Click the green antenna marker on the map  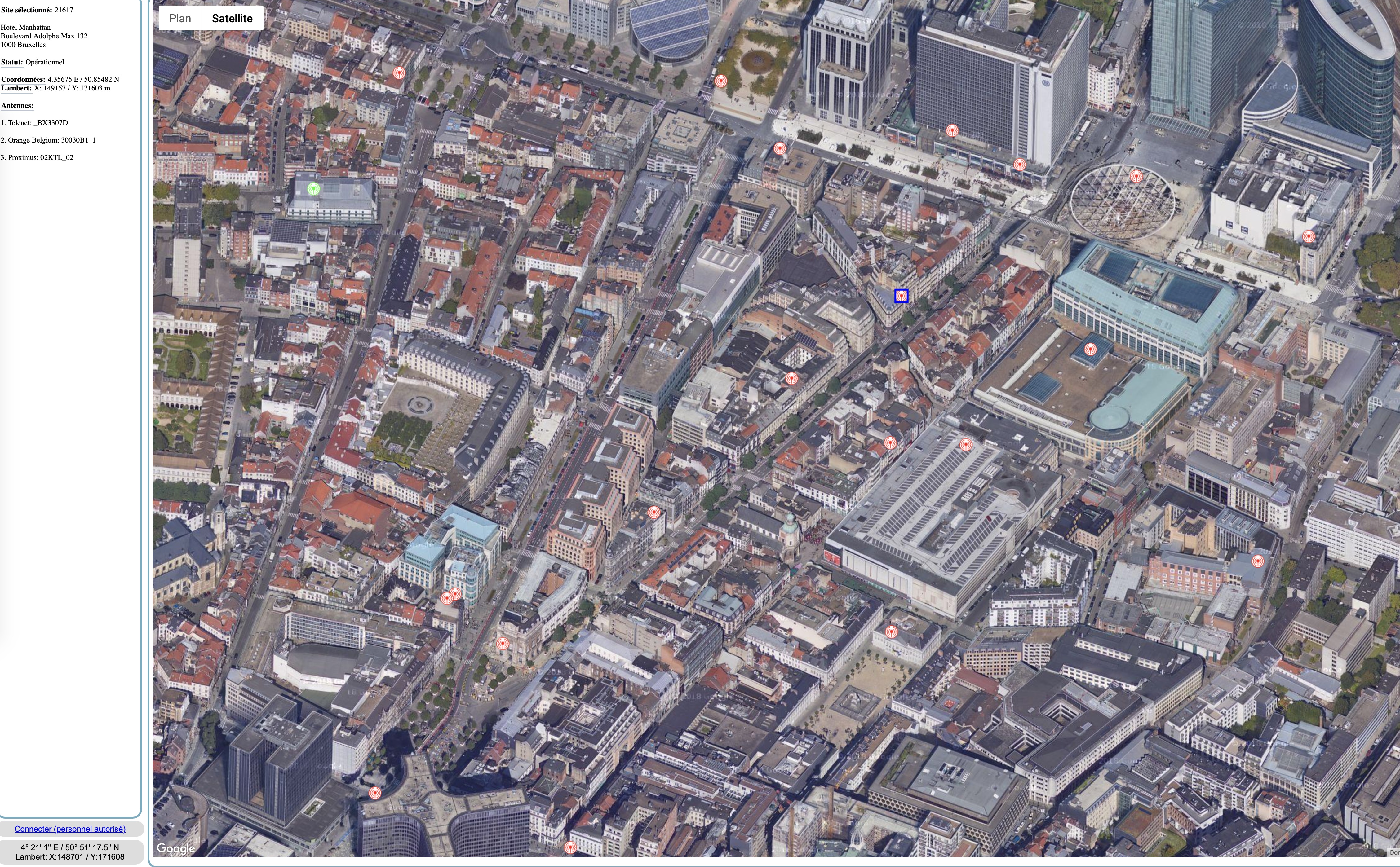click(x=313, y=189)
